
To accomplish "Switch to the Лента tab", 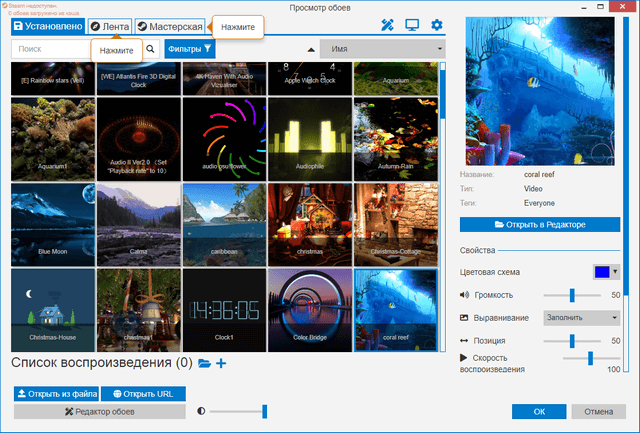I will coord(110,26).
